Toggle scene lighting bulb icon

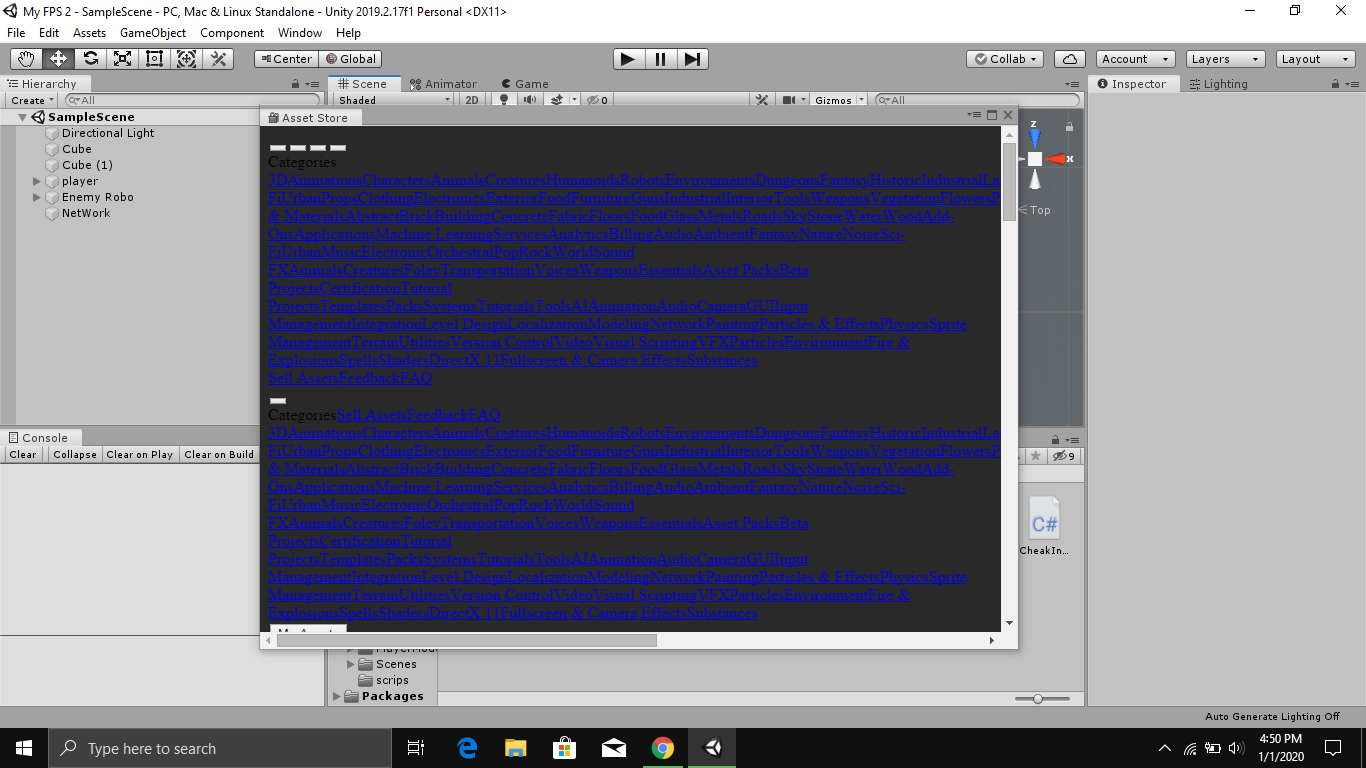click(x=504, y=100)
